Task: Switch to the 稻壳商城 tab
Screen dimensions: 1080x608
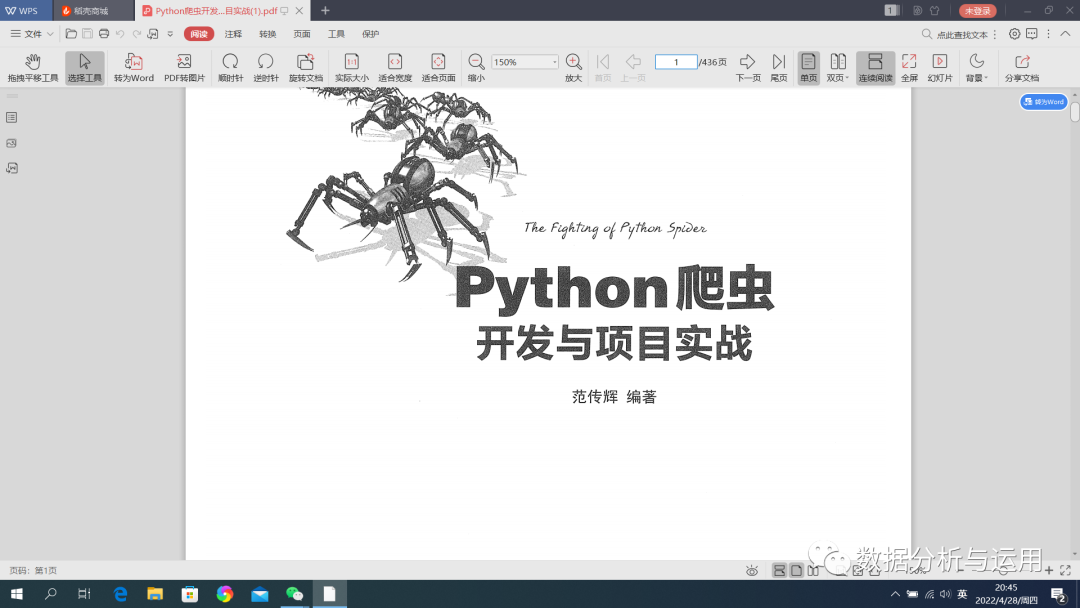Action: 94,10
